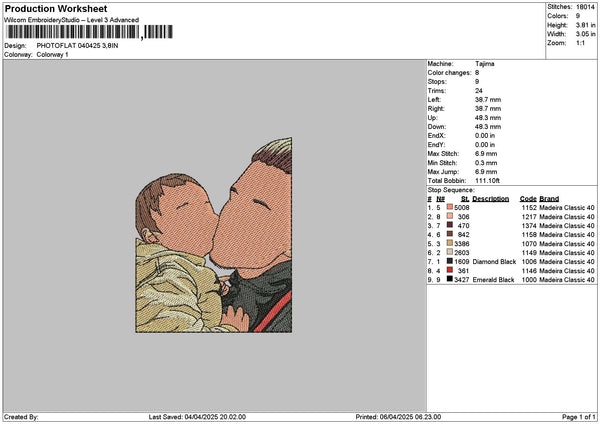
Task: Select the embroidered father and baby design preview
Action: coord(214,235)
